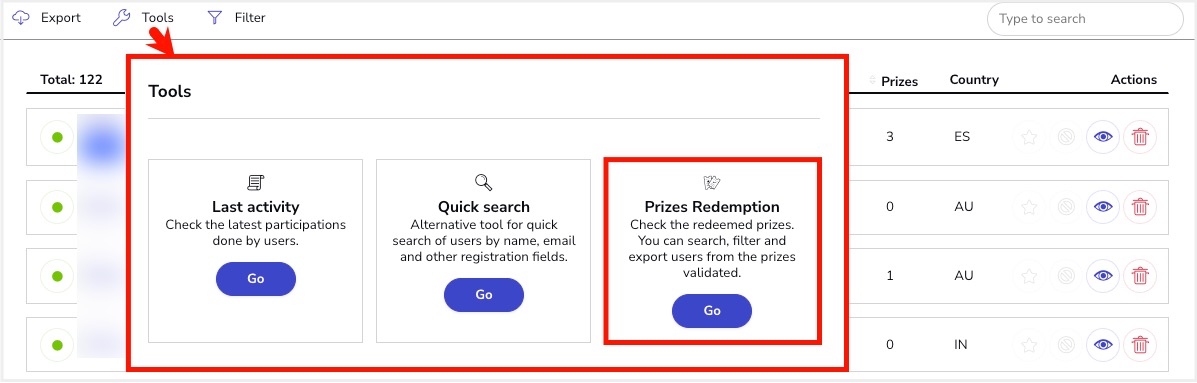1197x383 pixels.
Task: Open the Filter funnel option
Action: pyautogui.click(x=236, y=18)
